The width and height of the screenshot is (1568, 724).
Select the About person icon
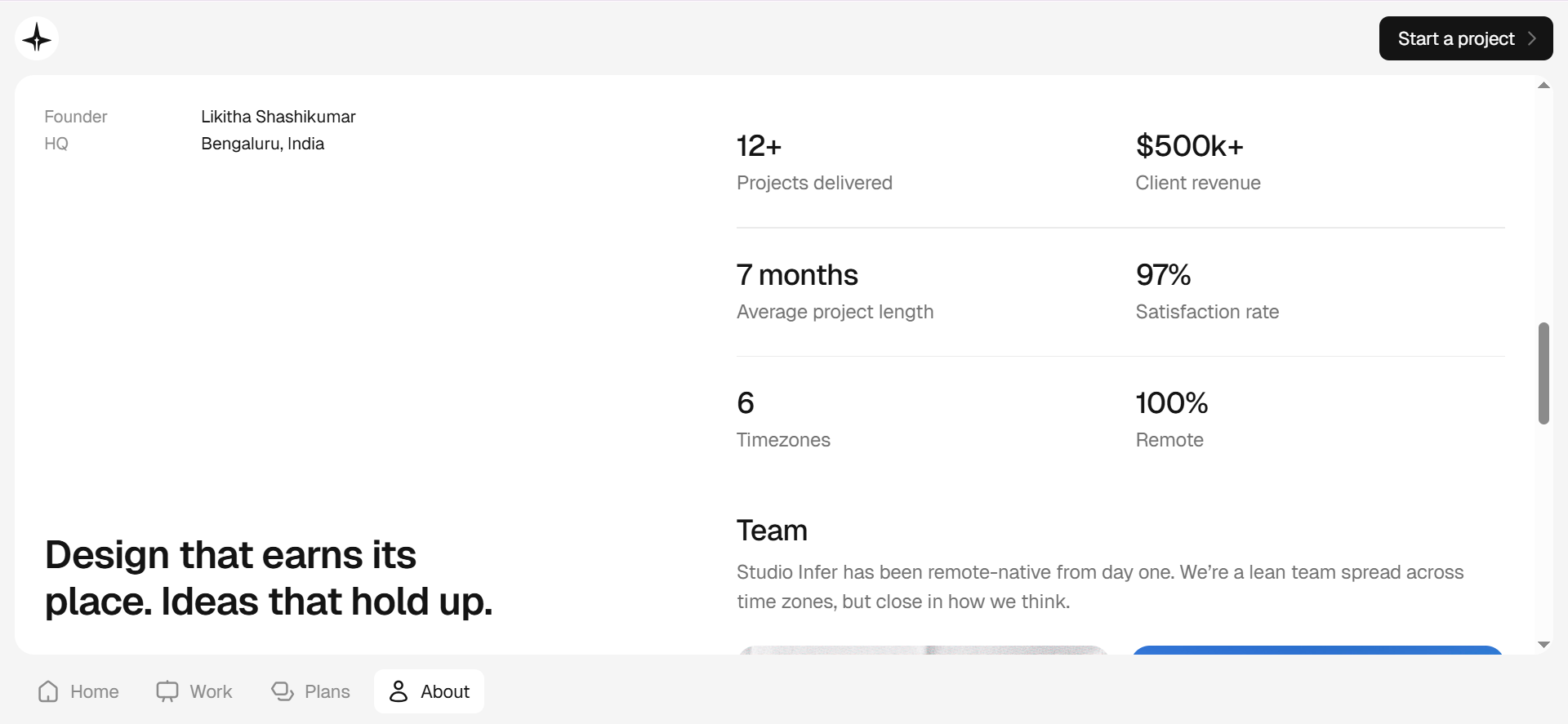click(x=399, y=691)
